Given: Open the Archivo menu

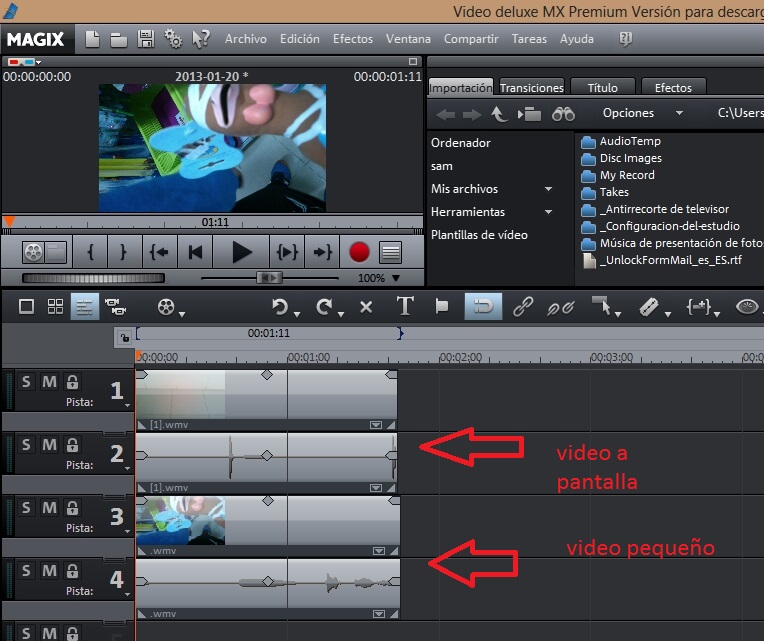Looking at the screenshot, I should point(246,39).
